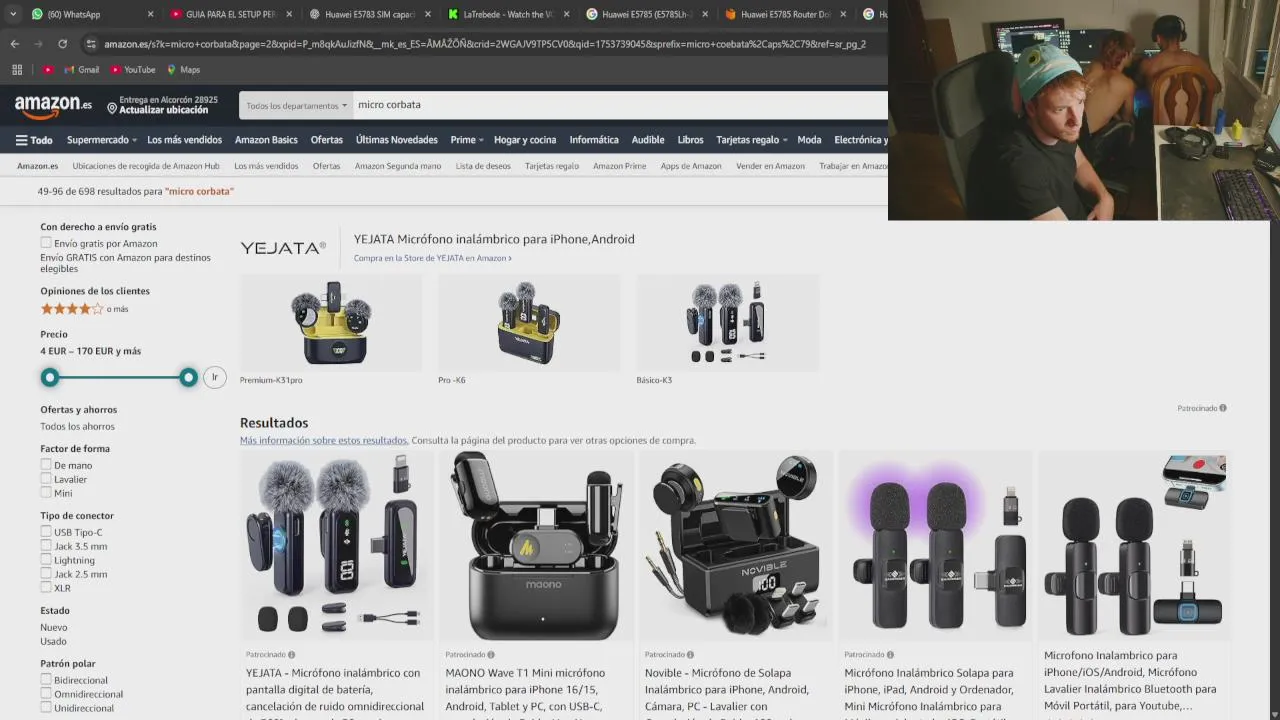Screen dimensions: 1280x720
Task: Reload the current page
Action: click(62, 44)
